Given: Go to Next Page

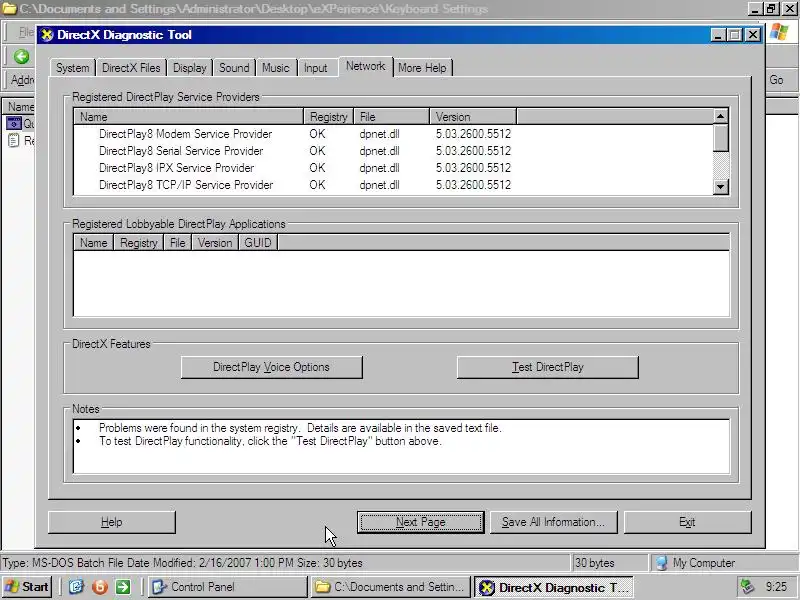Looking at the screenshot, I should 421,522.
